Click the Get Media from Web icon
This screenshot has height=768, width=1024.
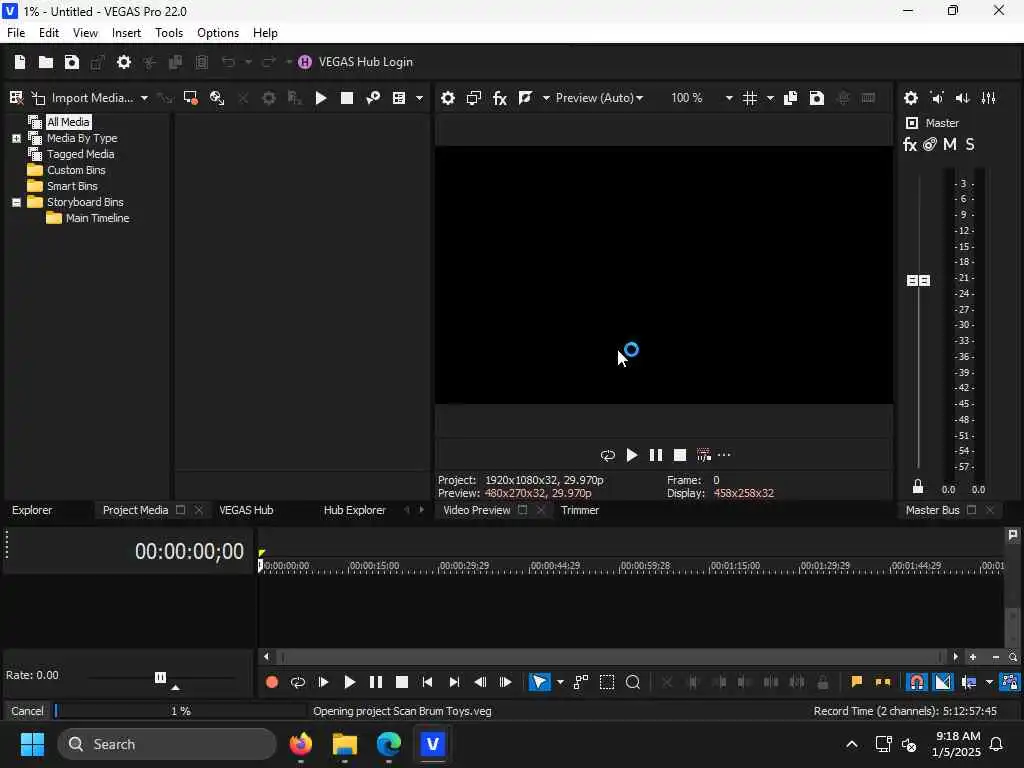coord(217,98)
